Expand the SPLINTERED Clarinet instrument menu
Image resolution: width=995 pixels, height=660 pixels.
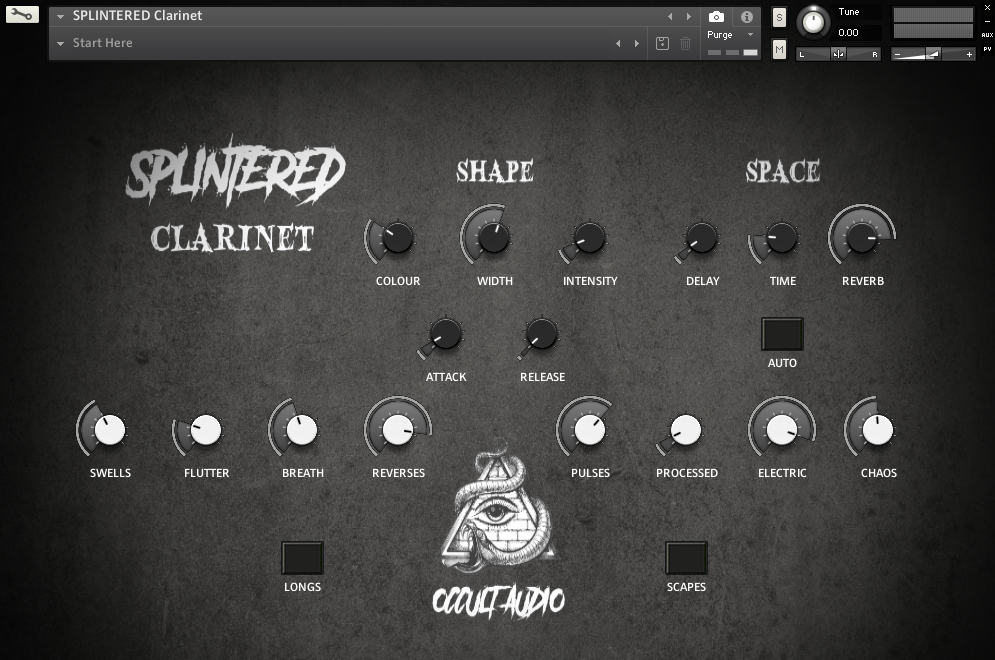tap(60, 16)
